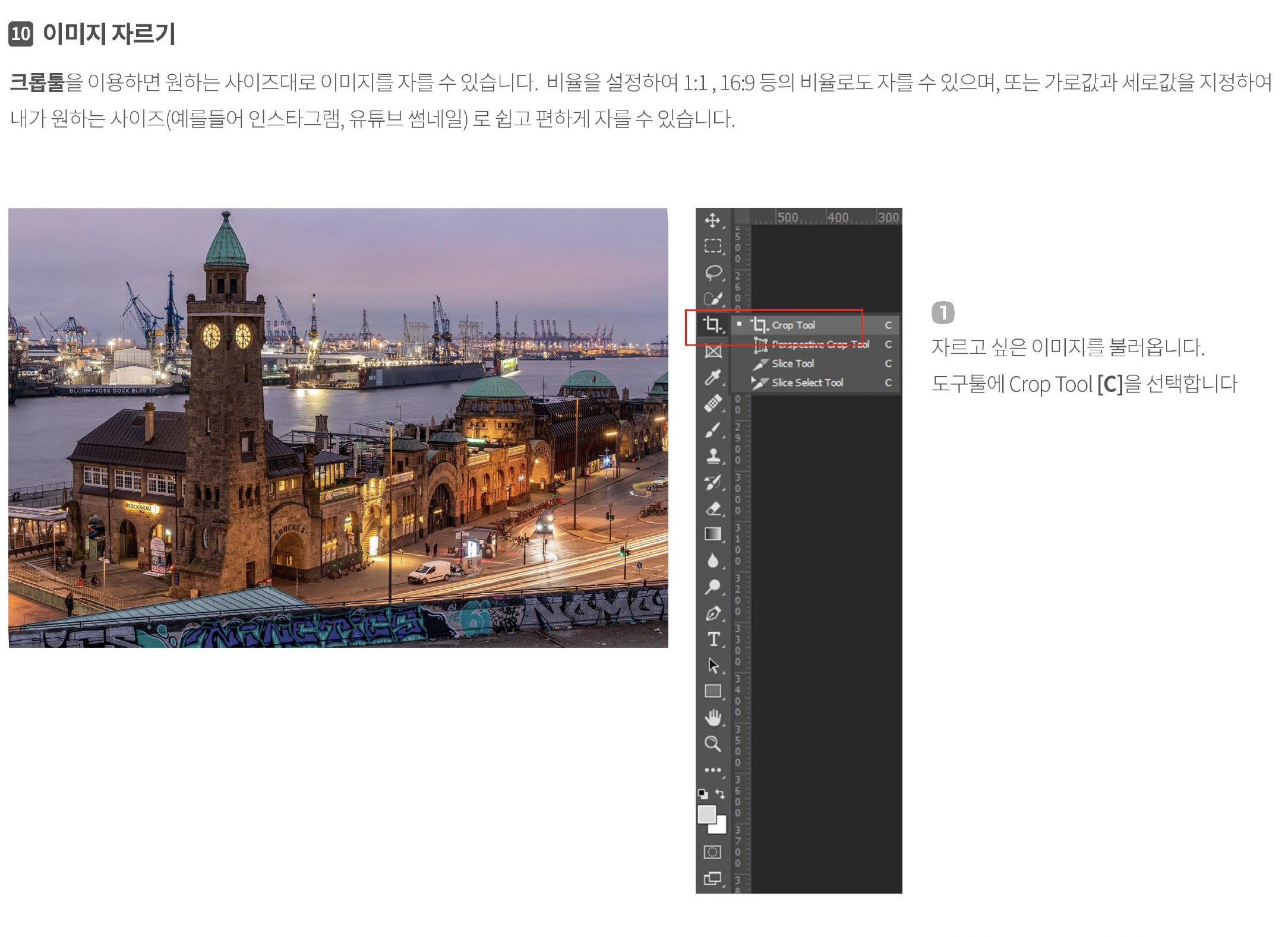This screenshot has width=1288, height=937.
Task: Select the Rectangular Marquee tool
Action: 712,246
